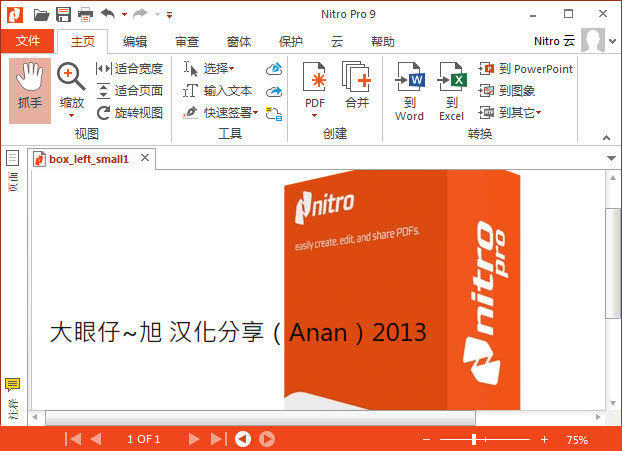The width and height of the screenshot is (622, 451).
Task: Click the save icon in quick access toolbar
Action: pyautogui.click(x=64, y=14)
